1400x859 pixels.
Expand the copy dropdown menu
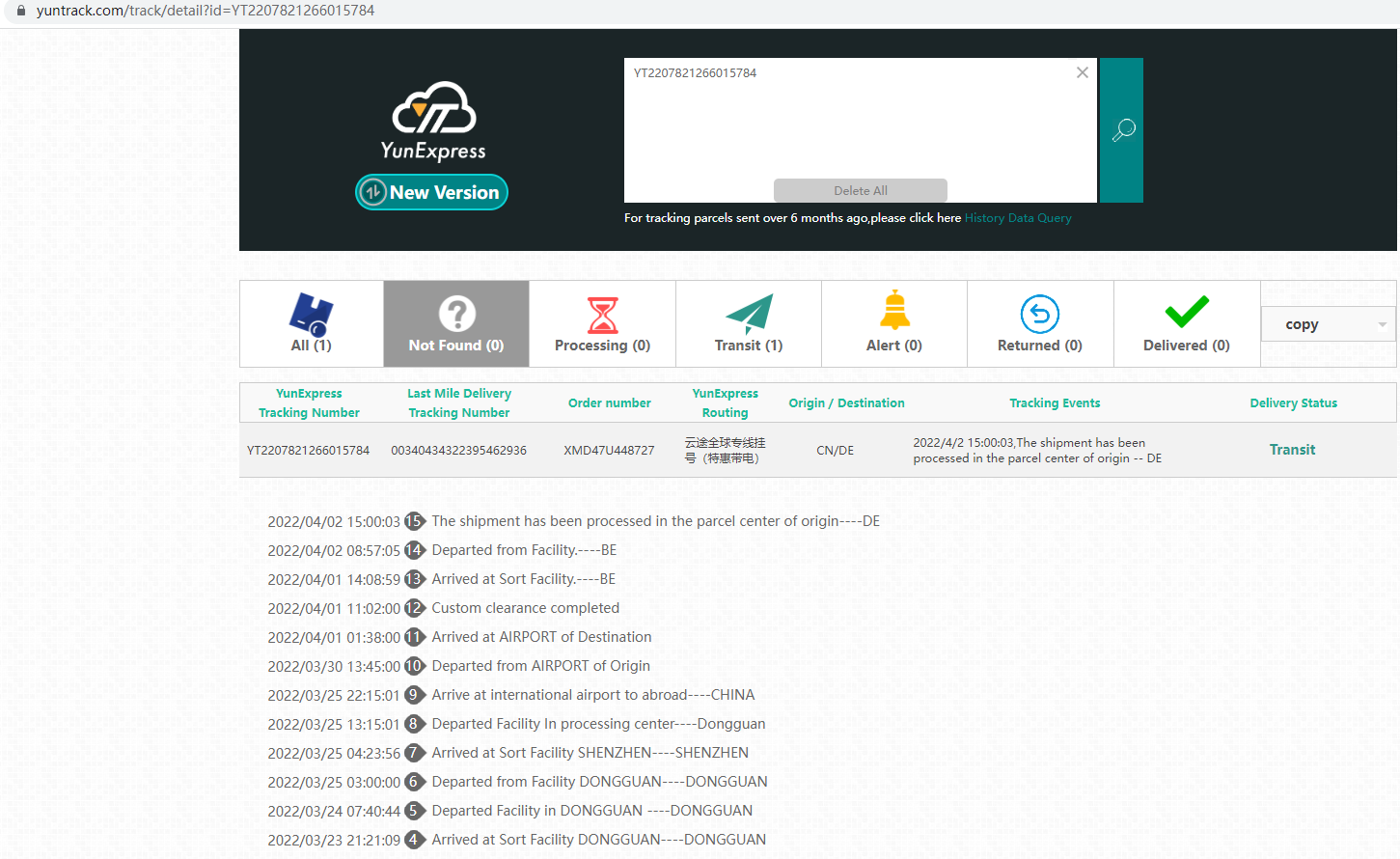click(1327, 324)
